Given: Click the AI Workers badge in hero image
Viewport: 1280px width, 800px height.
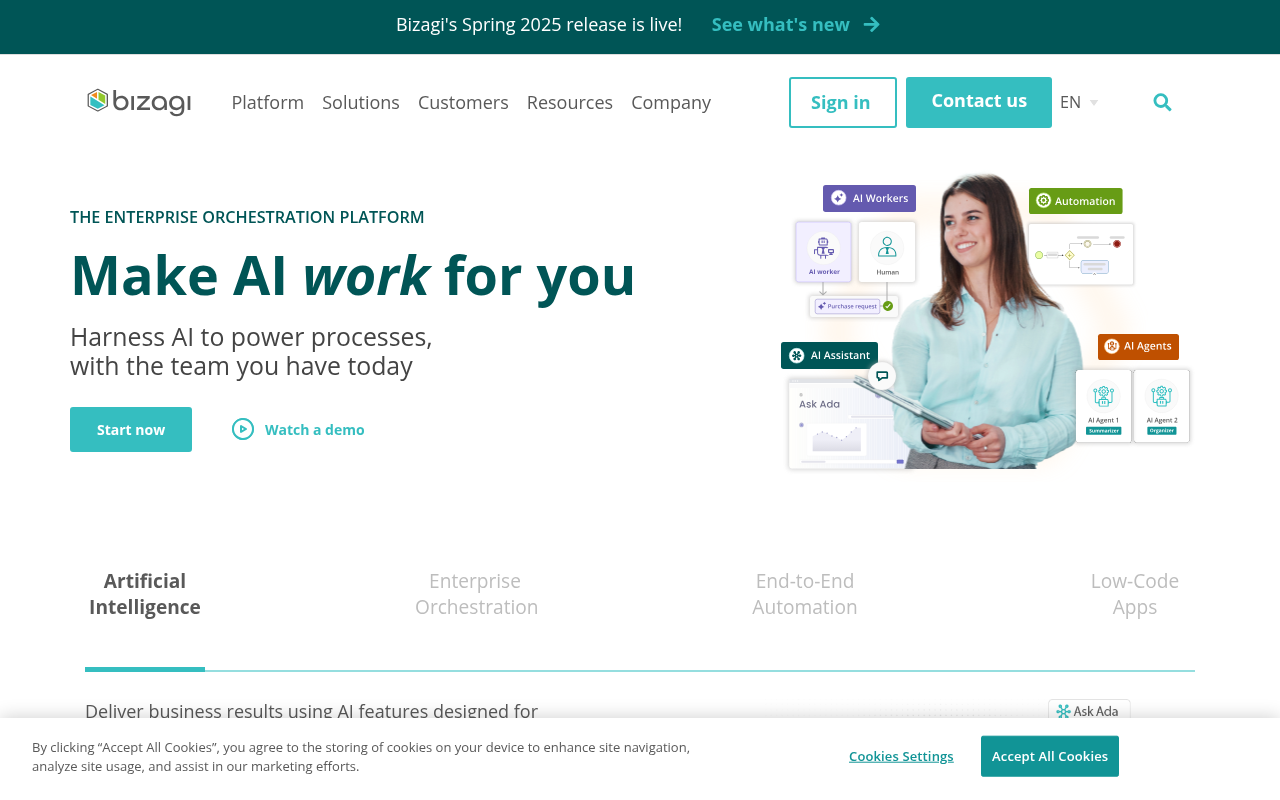Looking at the screenshot, I should click(x=868, y=198).
